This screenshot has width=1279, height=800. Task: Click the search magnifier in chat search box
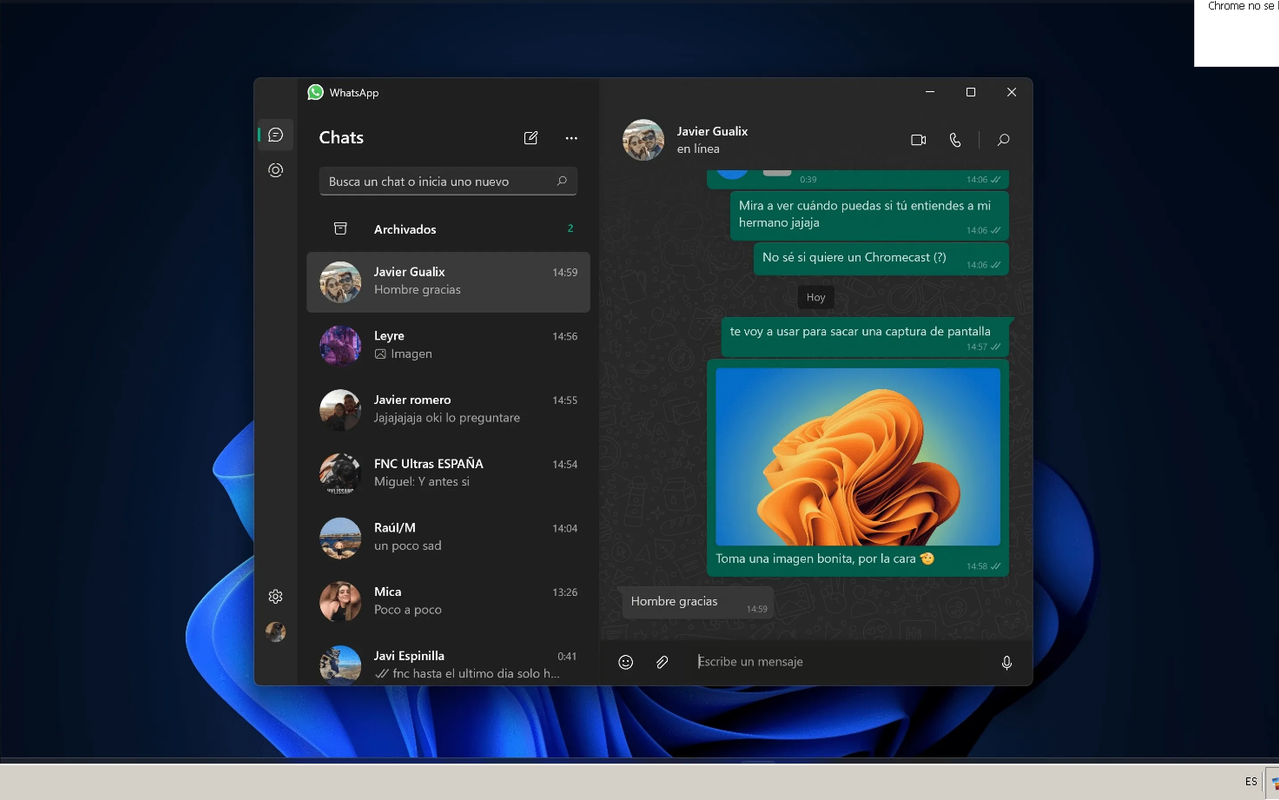coord(562,181)
